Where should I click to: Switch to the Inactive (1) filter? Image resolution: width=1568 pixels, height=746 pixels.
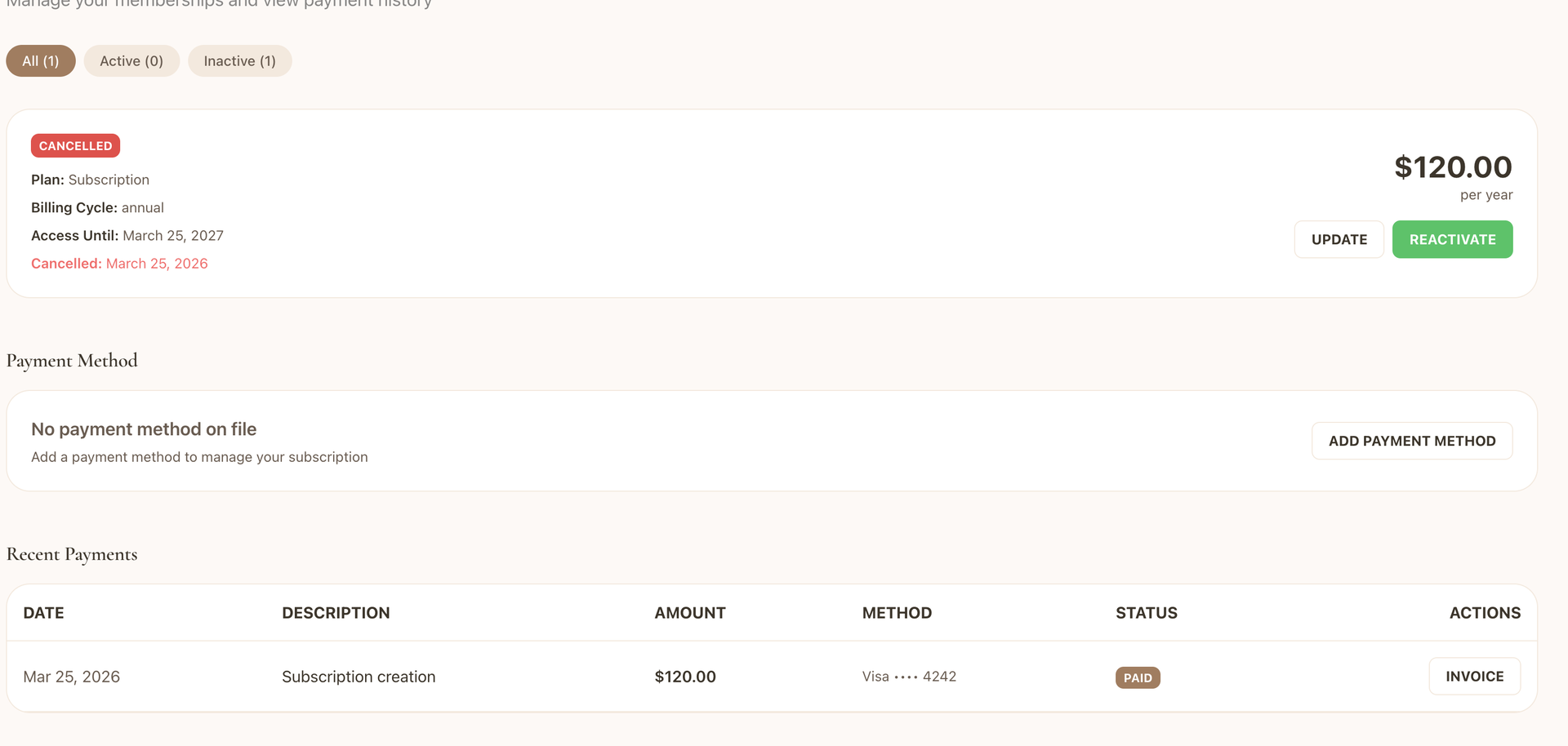pos(239,60)
